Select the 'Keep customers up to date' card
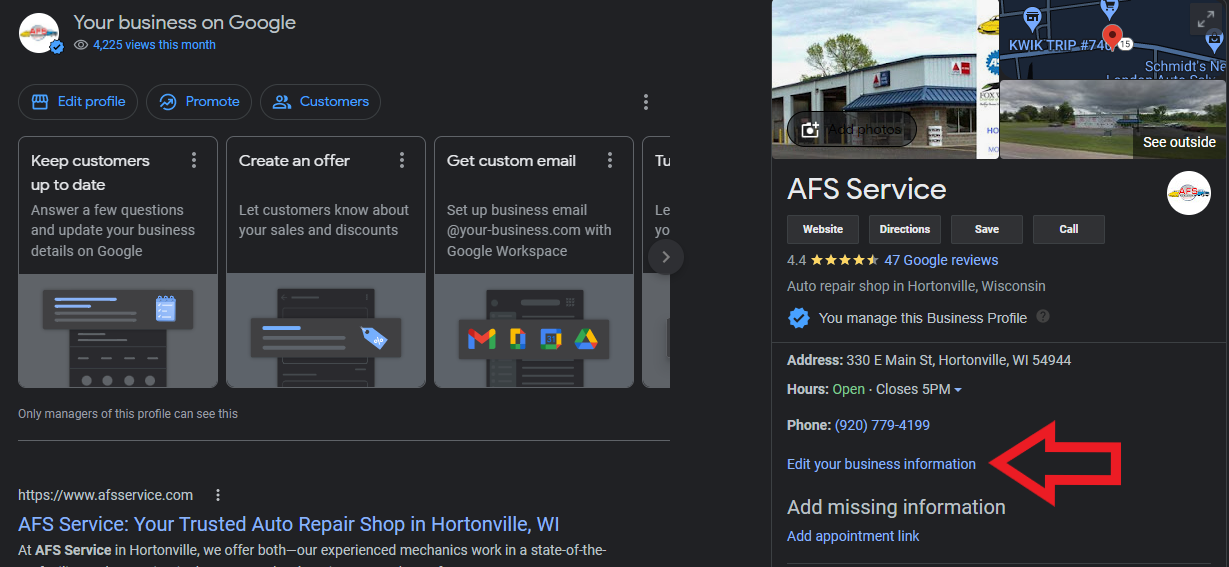The width and height of the screenshot is (1229, 567). pyautogui.click(x=118, y=262)
